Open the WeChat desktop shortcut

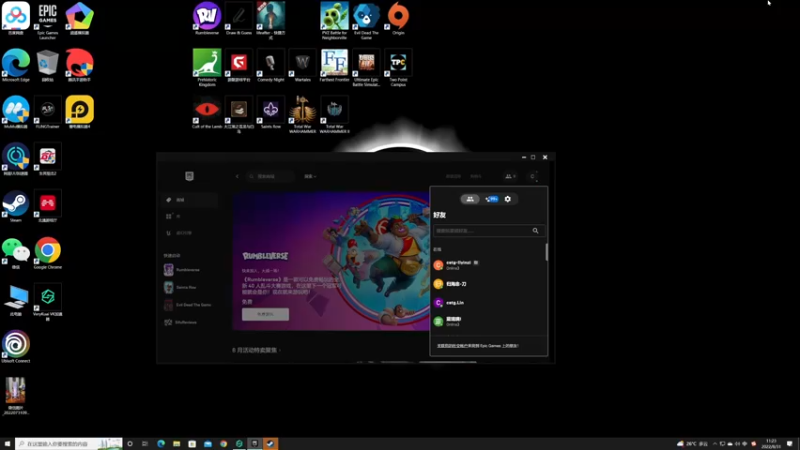[16, 253]
